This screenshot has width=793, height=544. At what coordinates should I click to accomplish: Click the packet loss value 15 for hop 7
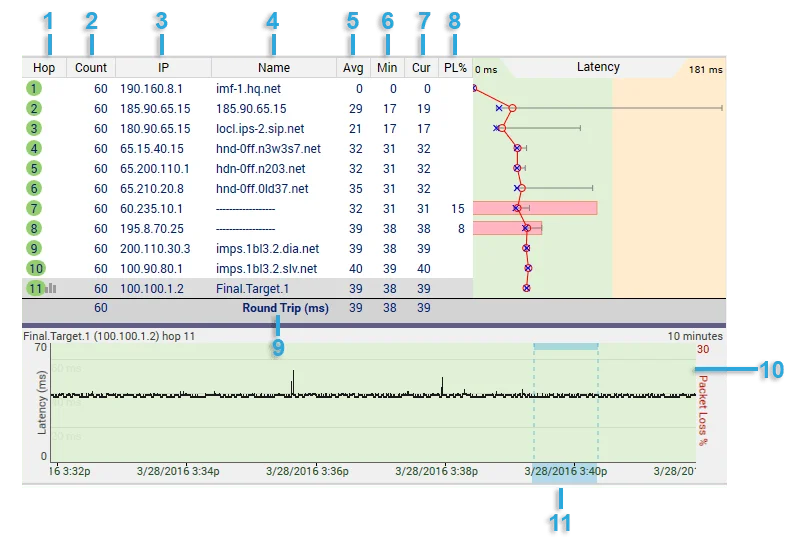tap(458, 209)
